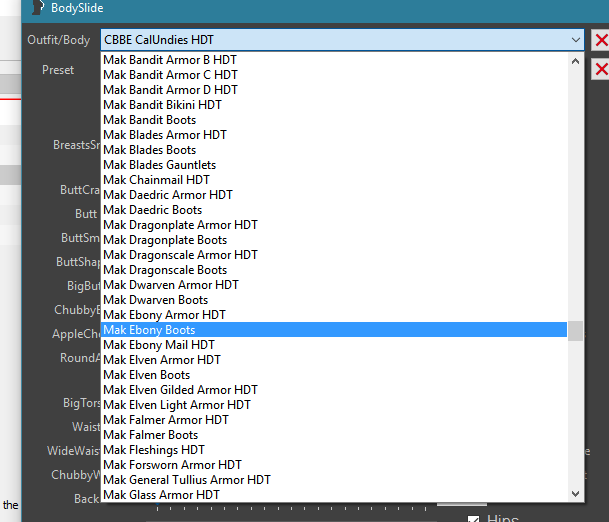The width and height of the screenshot is (609, 522).
Task: Toggle the Hips checkbox
Action: pos(473,519)
